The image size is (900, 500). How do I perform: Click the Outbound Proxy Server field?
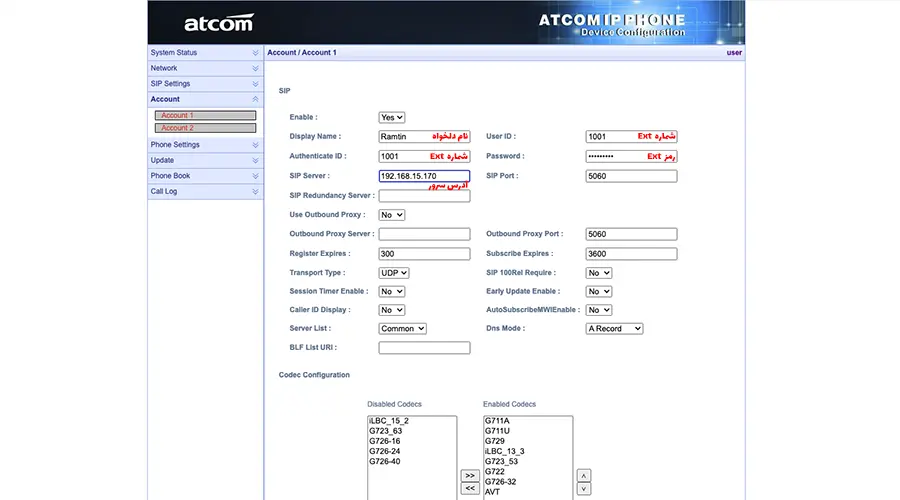[424, 234]
